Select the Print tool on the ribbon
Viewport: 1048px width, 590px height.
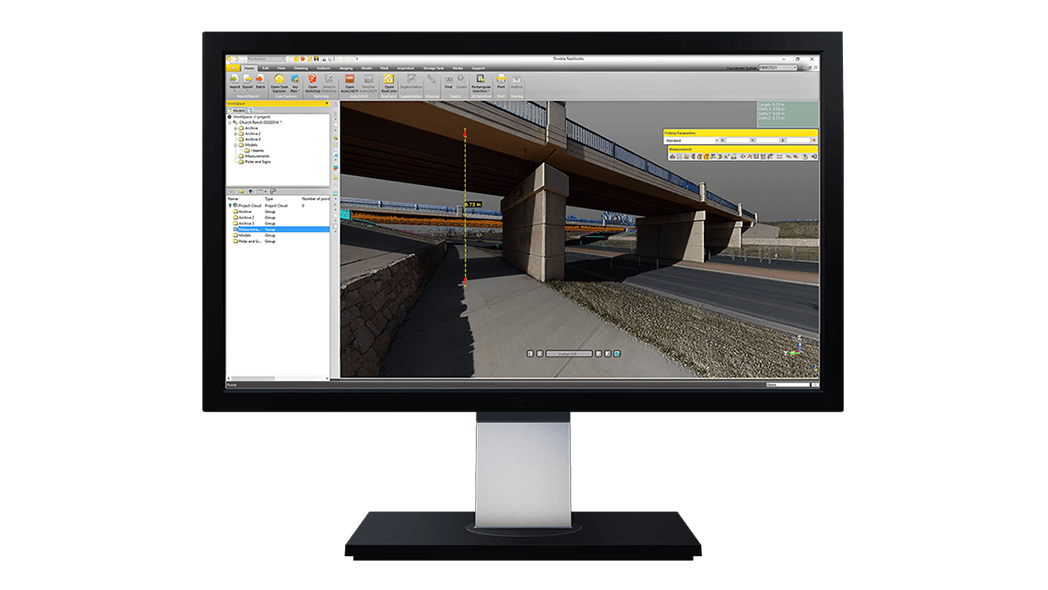point(499,80)
